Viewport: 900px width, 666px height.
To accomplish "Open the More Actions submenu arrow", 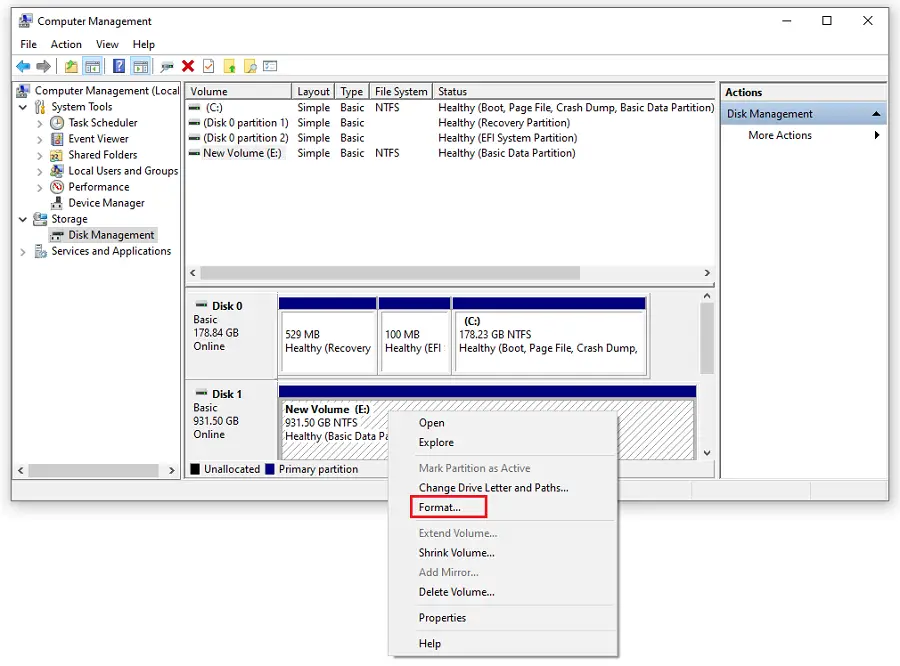I will [x=877, y=135].
